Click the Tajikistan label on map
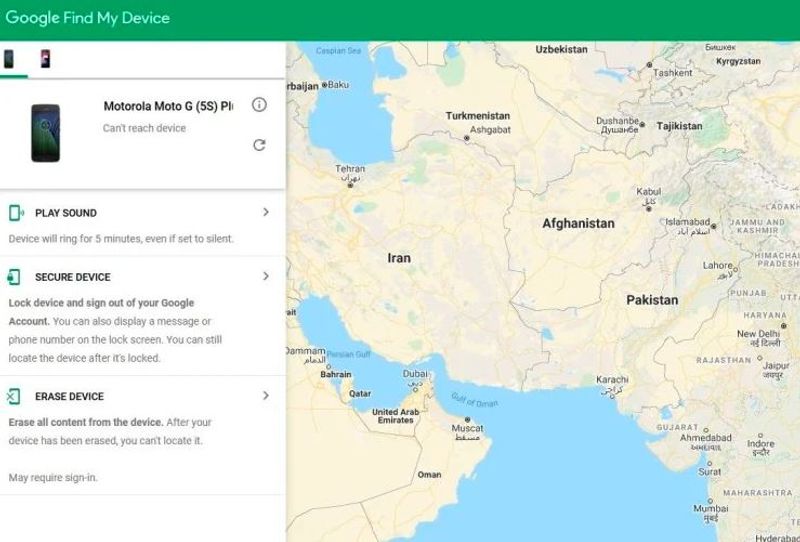 679,126
